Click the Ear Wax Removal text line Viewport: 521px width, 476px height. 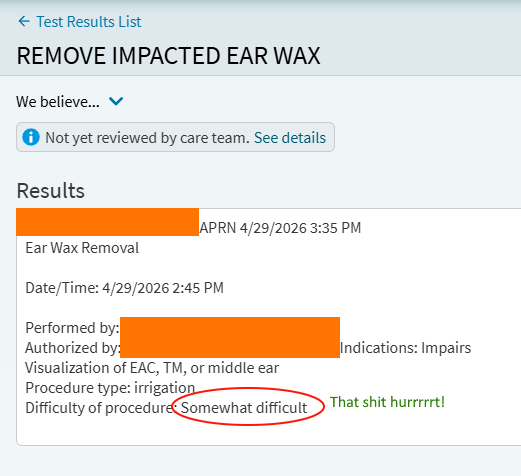82,248
